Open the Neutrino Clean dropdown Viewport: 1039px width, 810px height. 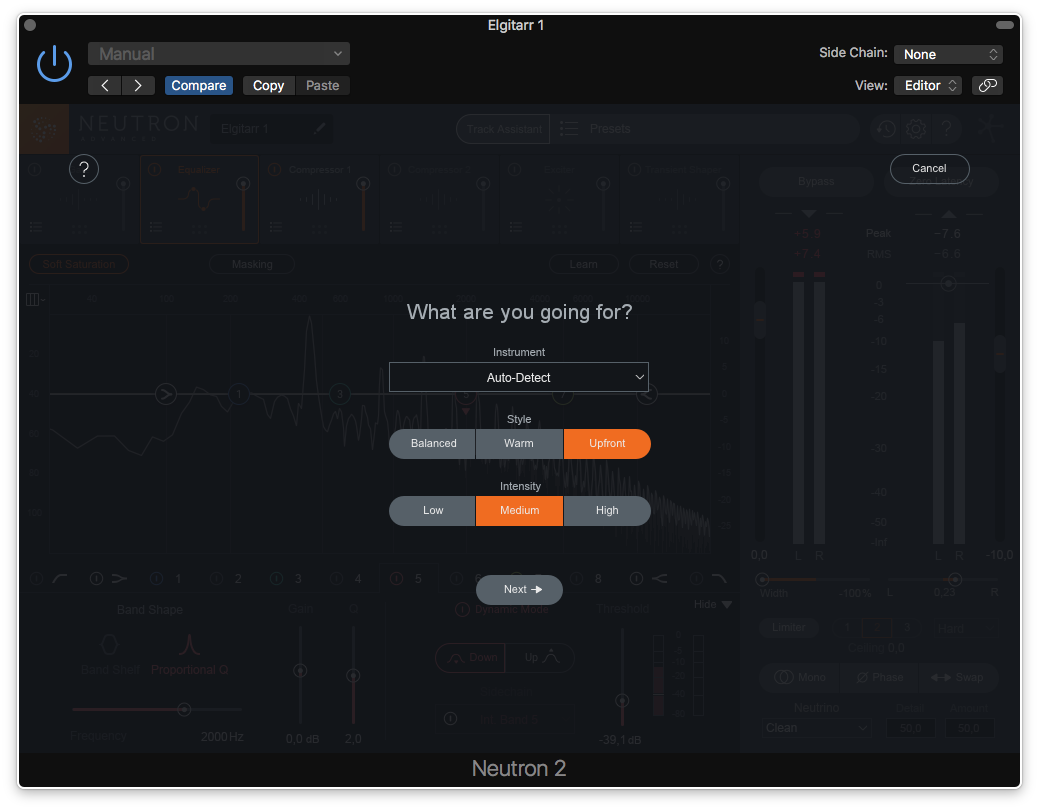(x=816, y=728)
